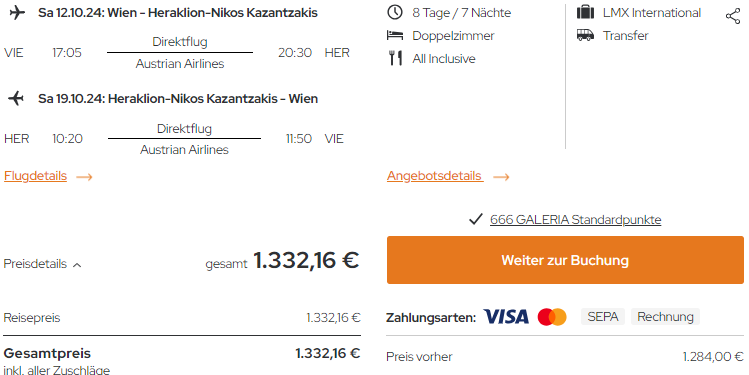The height and width of the screenshot is (375, 749).
Task: Click the cutlery icon beside All Inclusive
Action: coord(395,58)
